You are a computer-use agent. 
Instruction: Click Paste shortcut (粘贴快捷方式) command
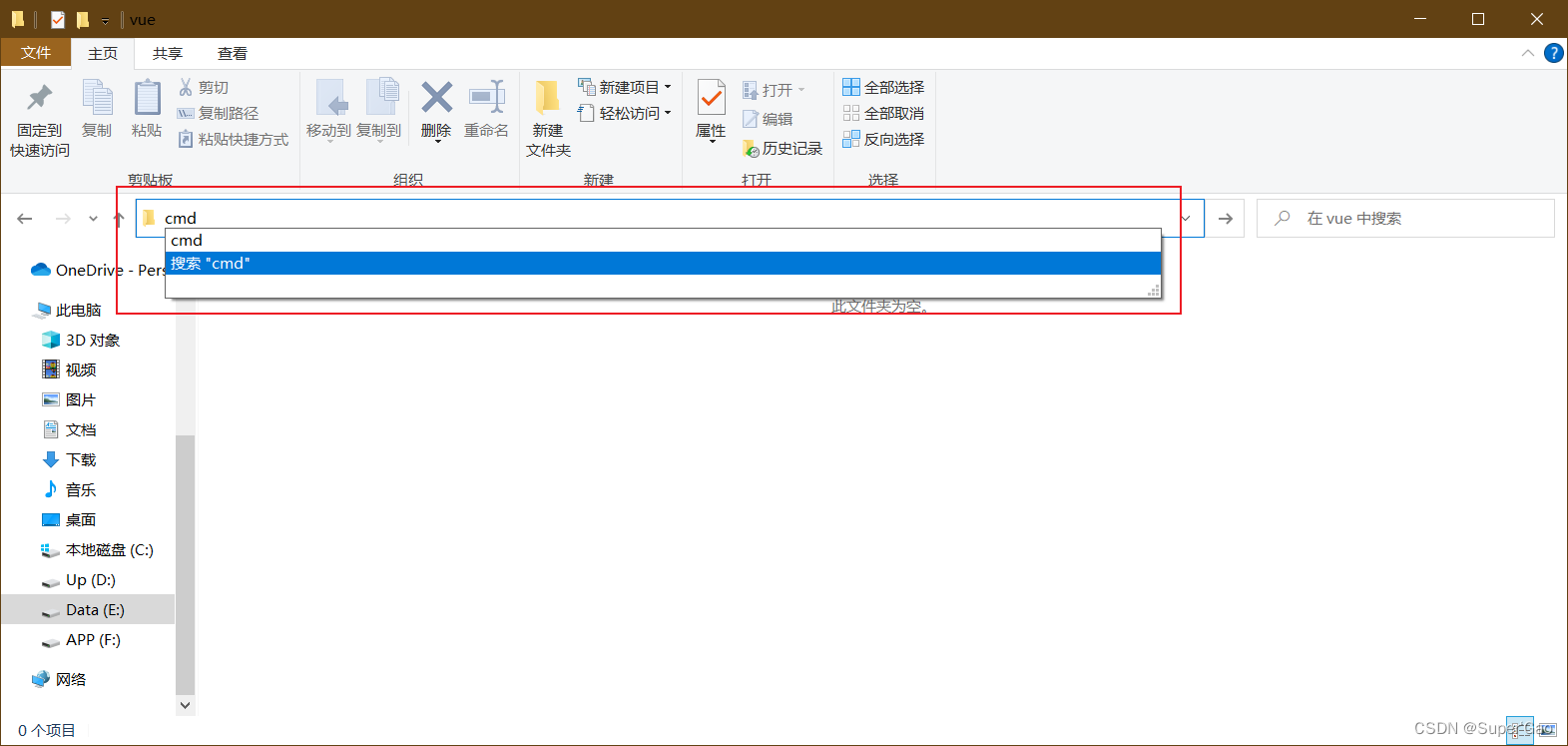coord(234,140)
